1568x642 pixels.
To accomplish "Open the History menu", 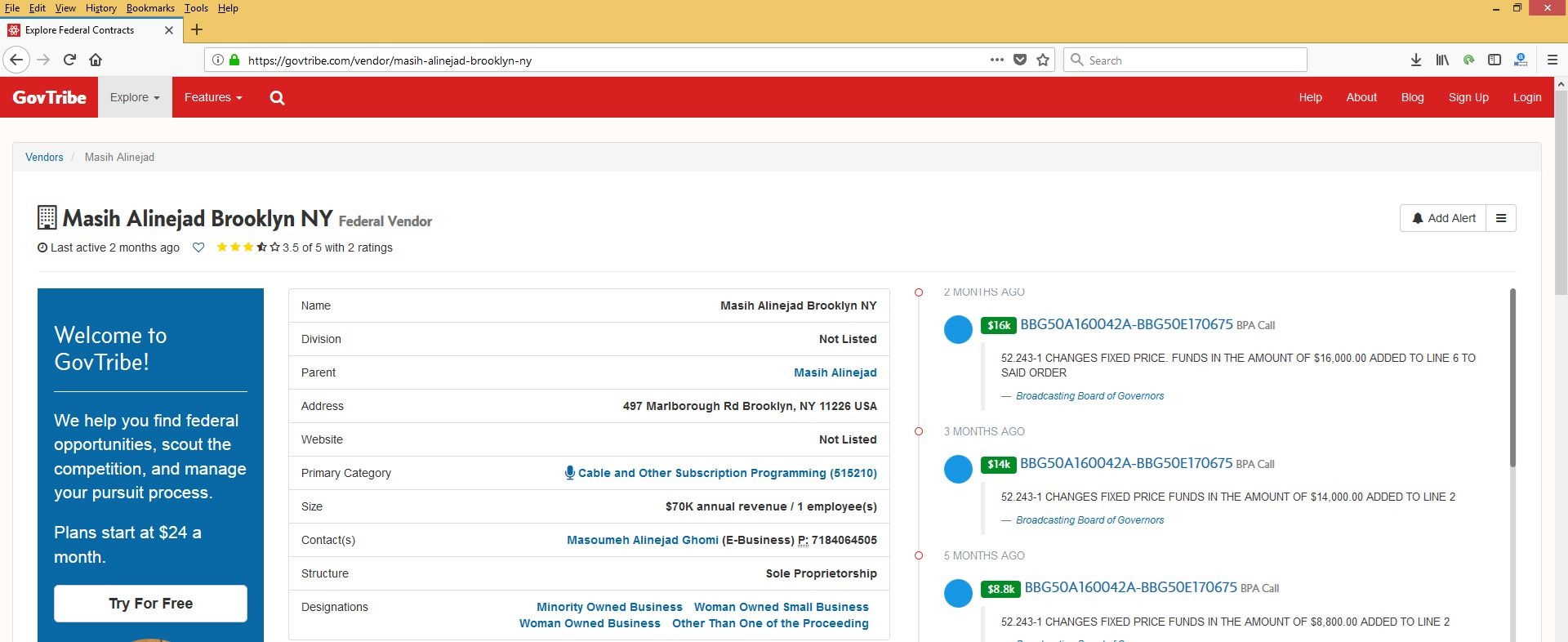I will click(101, 8).
